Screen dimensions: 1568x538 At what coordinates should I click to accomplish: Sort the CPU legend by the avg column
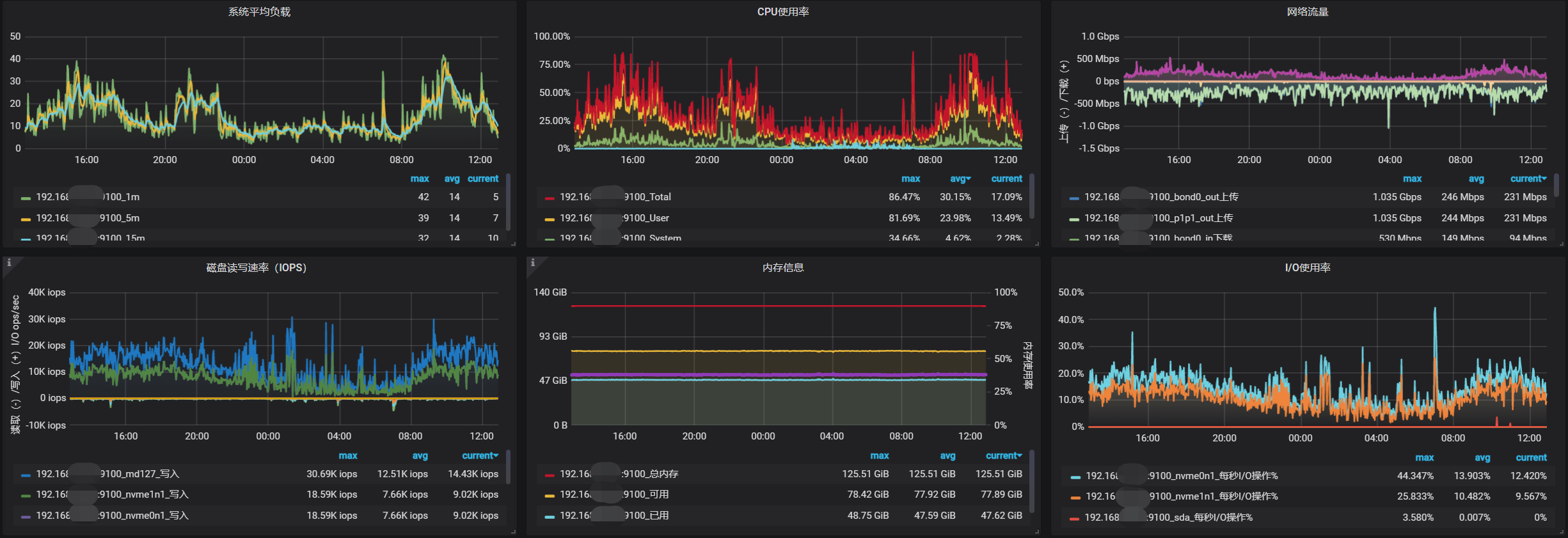coord(960,178)
